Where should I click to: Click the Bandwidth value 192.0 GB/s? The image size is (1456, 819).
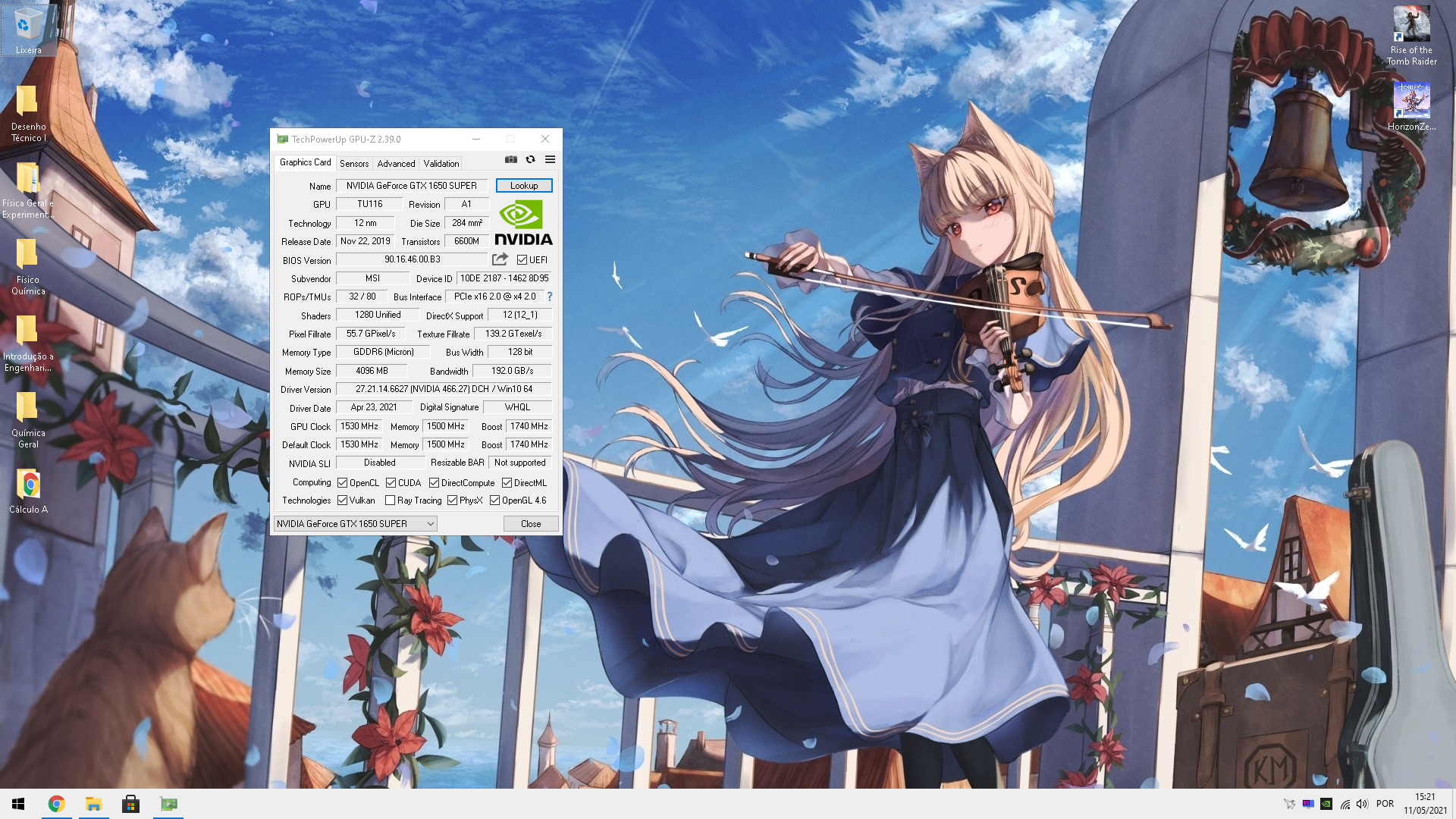click(x=512, y=371)
